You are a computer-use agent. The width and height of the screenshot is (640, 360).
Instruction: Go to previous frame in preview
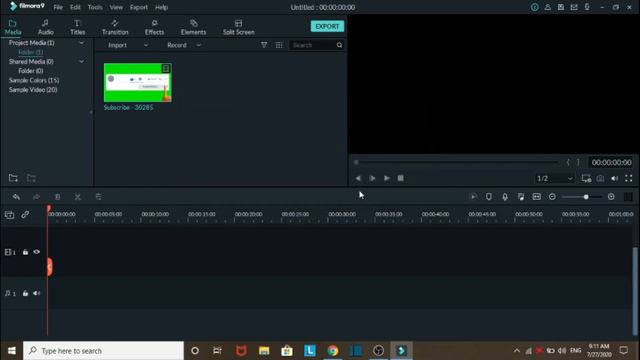[x=358, y=178]
